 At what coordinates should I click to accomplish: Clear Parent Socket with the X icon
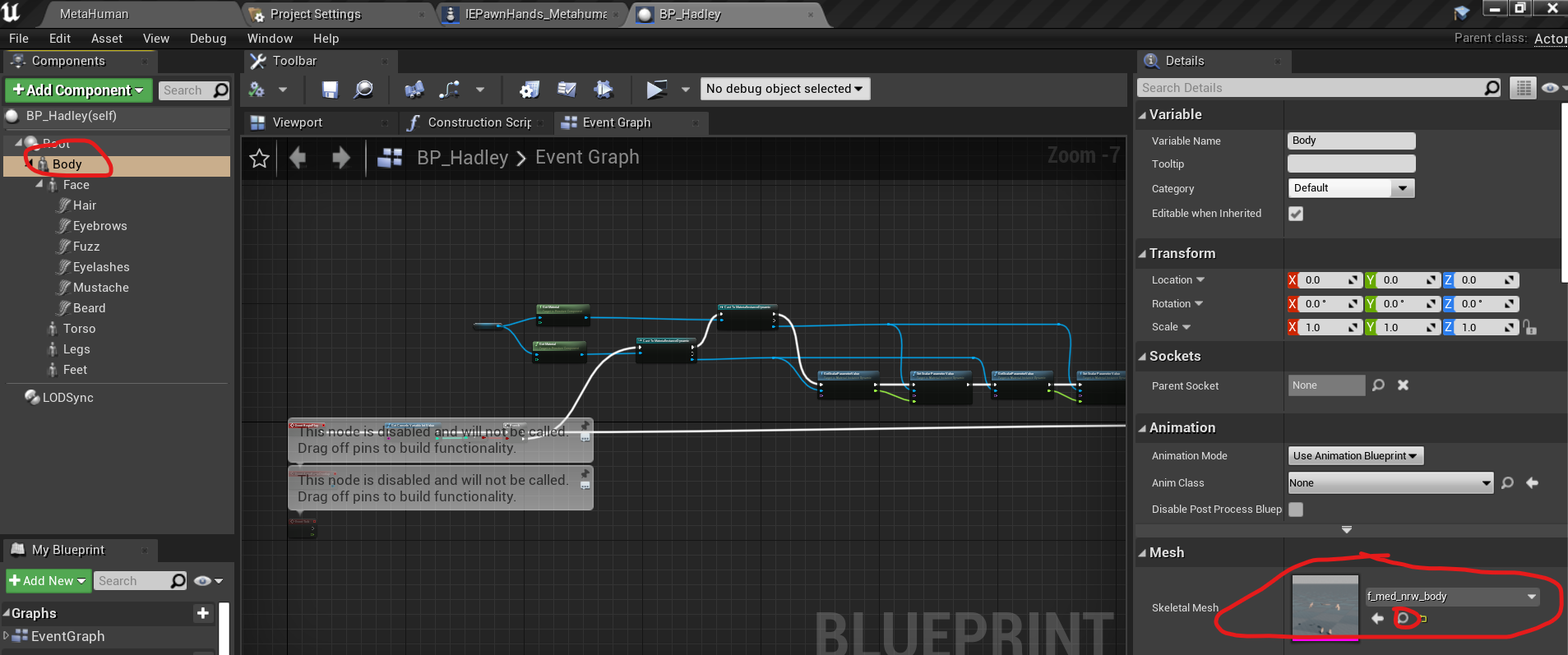click(1404, 385)
